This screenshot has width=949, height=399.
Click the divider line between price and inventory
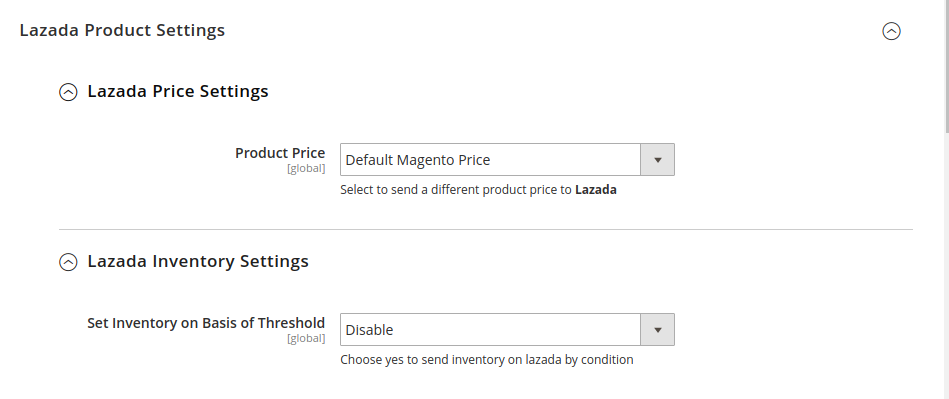(x=485, y=229)
